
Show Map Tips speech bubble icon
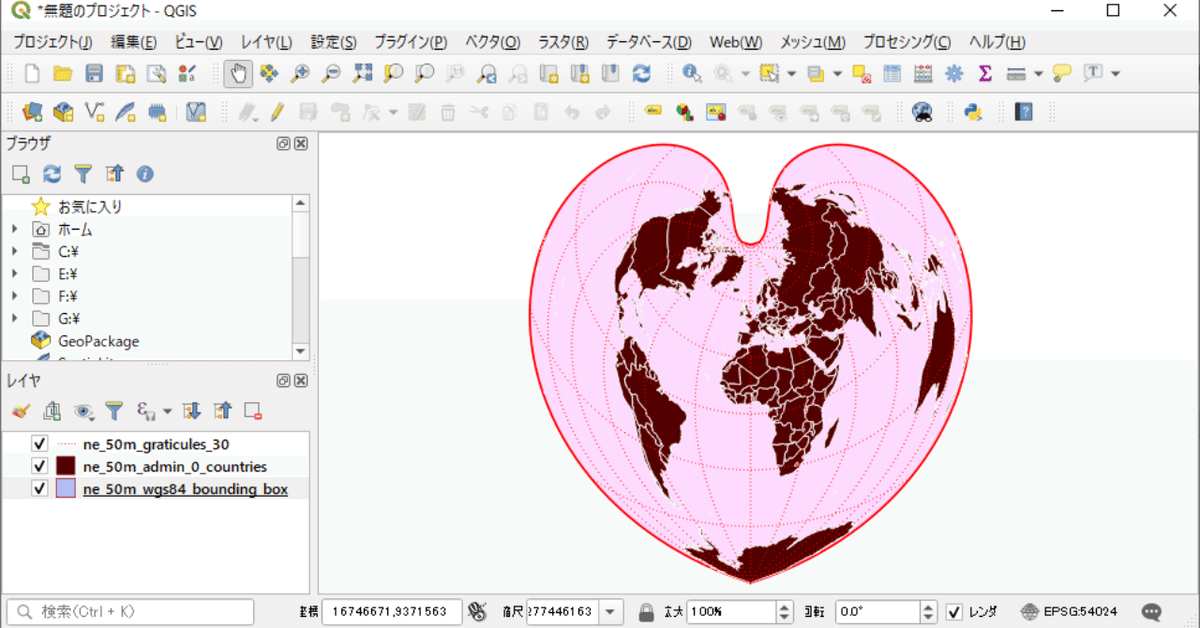pyautogui.click(x=1062, y=74)
